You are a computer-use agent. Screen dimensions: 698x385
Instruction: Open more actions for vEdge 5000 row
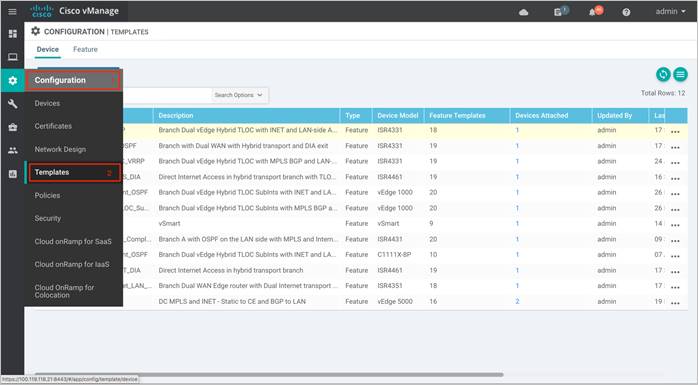click(675, 303)
